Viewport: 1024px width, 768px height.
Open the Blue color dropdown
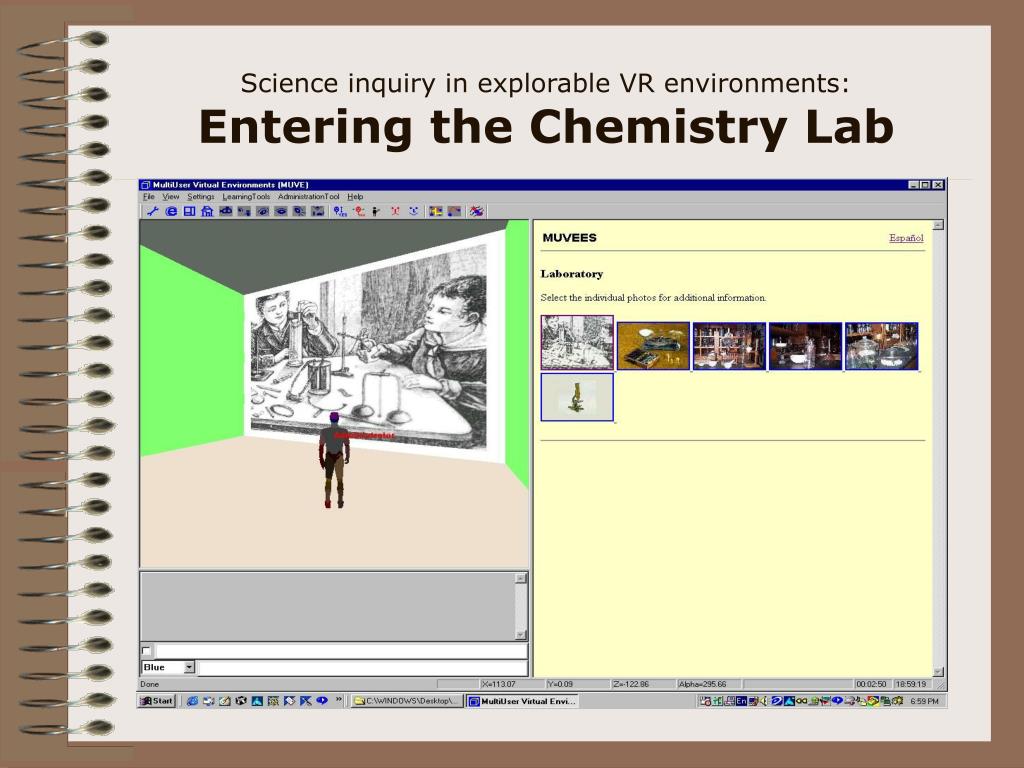(189, 667)
